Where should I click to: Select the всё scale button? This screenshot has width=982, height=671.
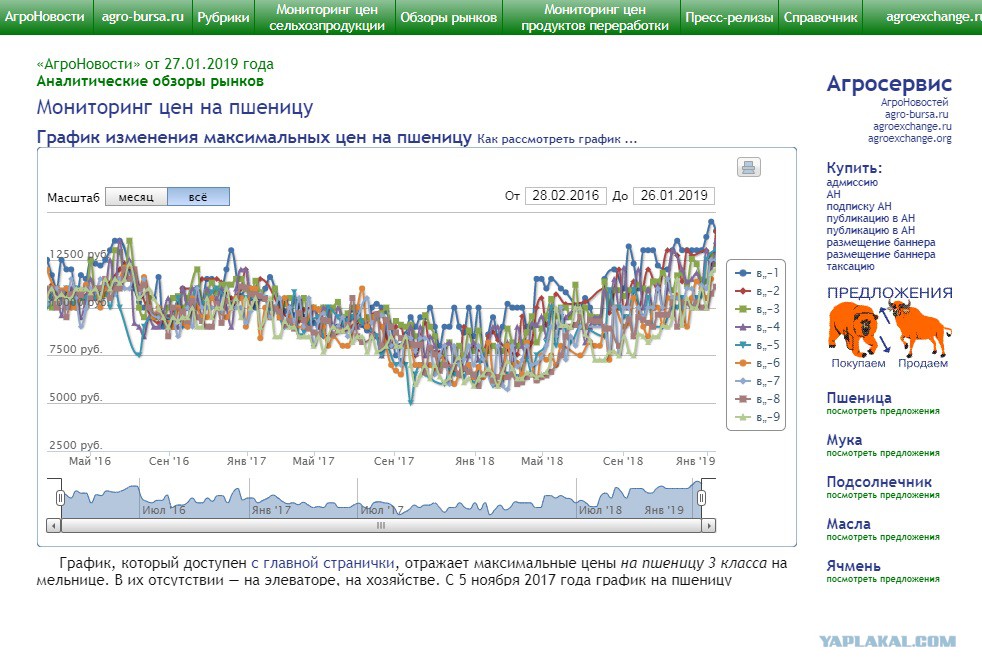[198, 197]
